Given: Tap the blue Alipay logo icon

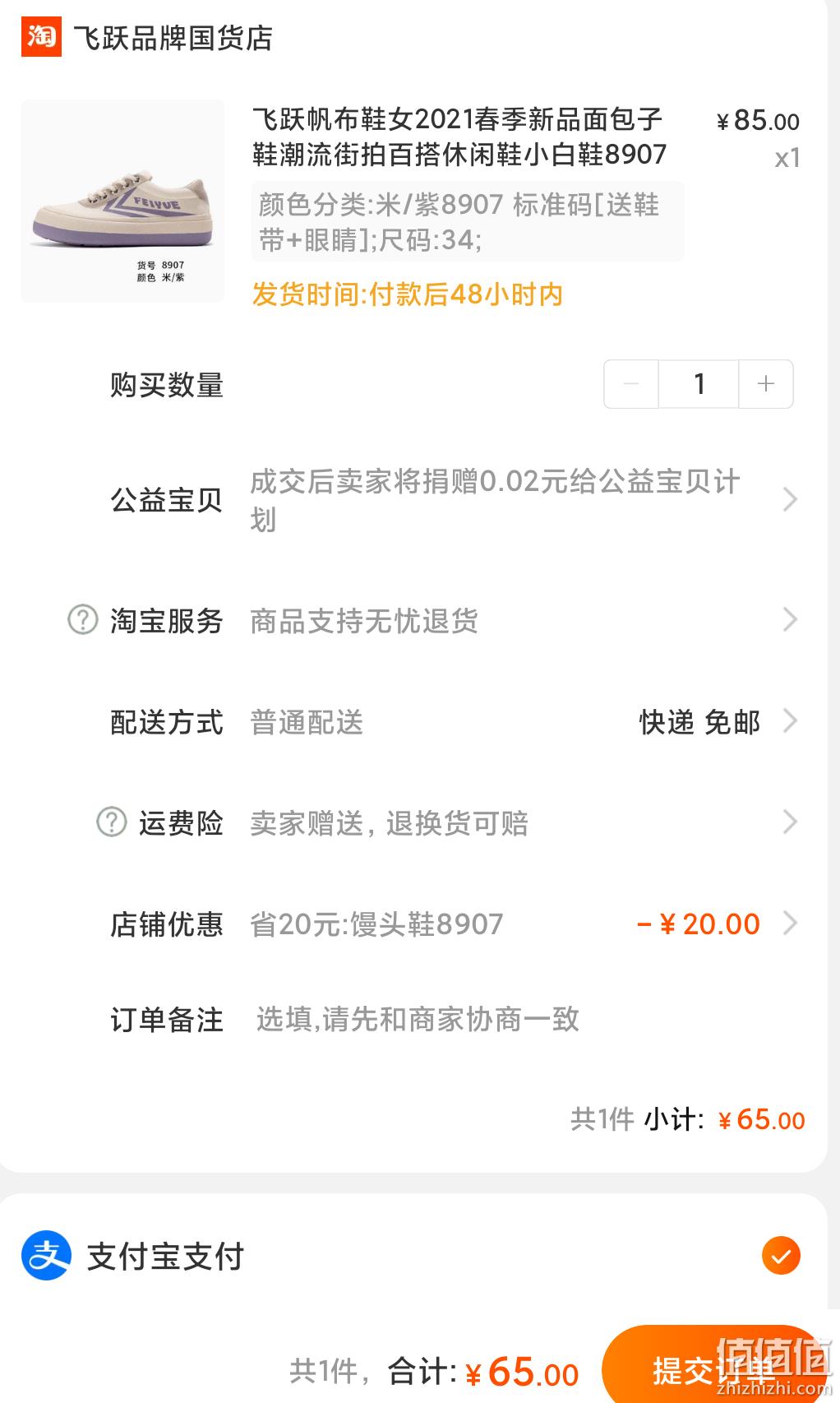Looking at the screenshot, I should coord(46,1256).
